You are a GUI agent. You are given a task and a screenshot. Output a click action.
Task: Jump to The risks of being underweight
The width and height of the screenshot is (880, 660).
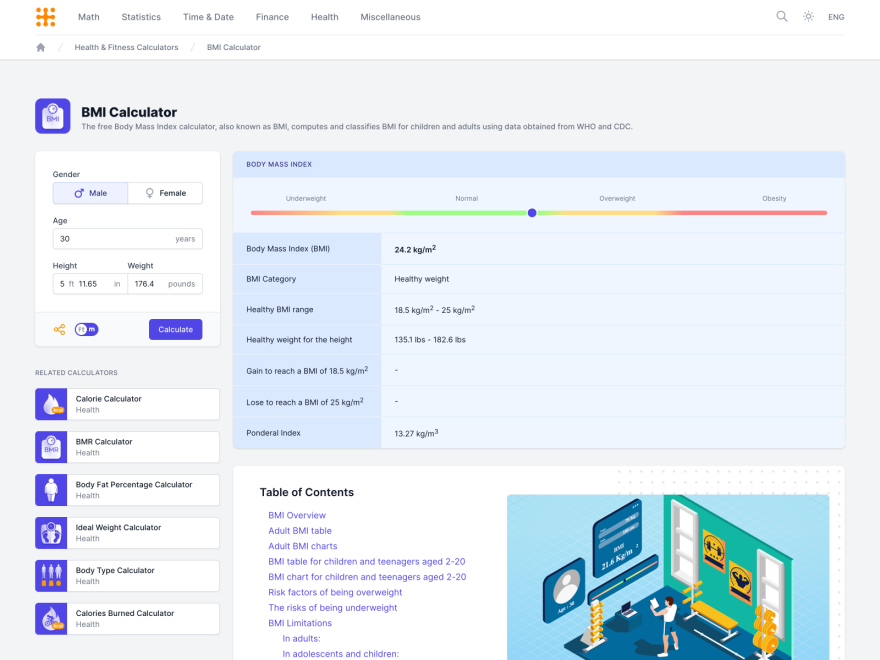click(x=332, y=608)
